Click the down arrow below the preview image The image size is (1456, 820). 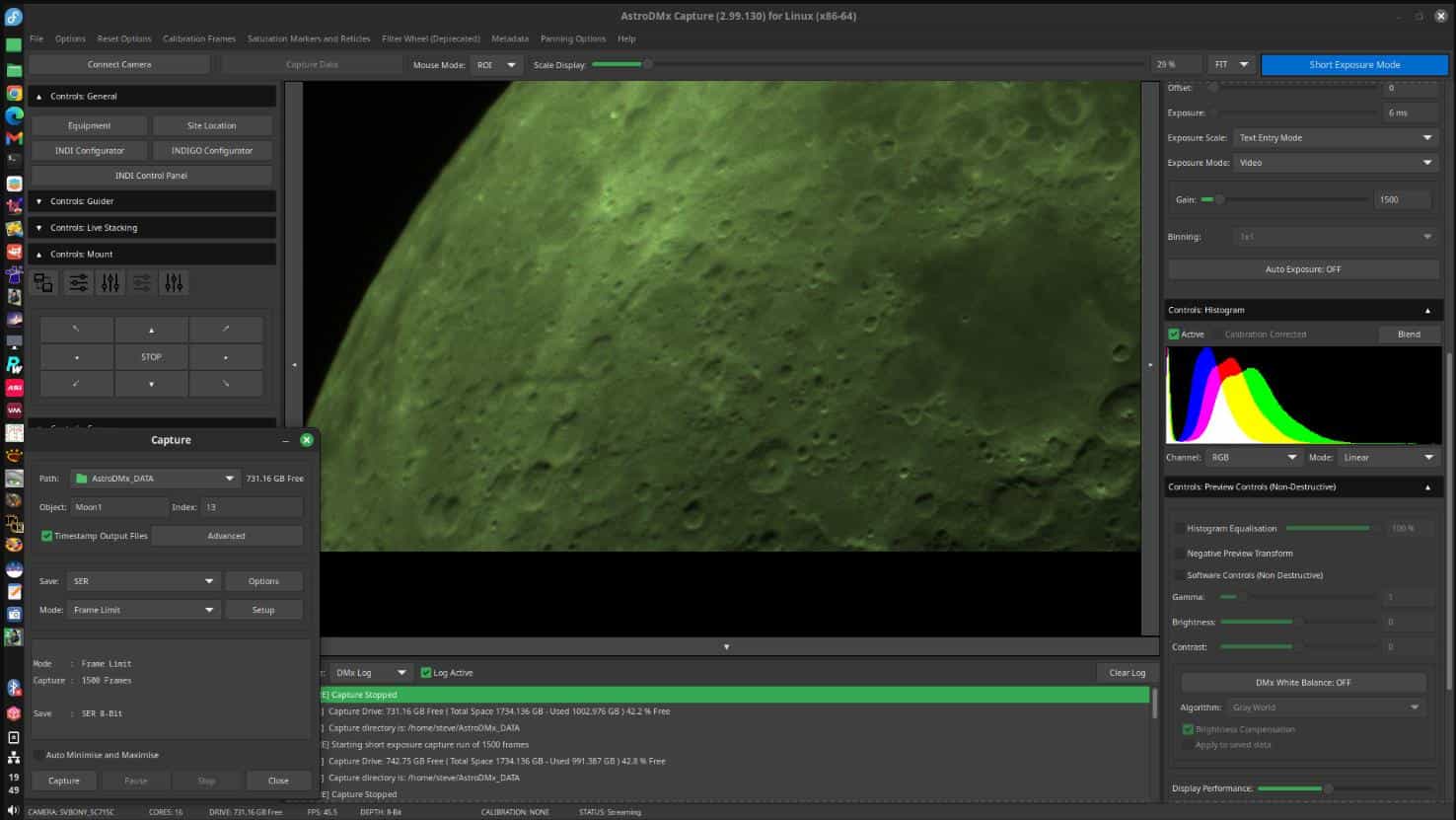pyautogui.click(x=726, y=647)
